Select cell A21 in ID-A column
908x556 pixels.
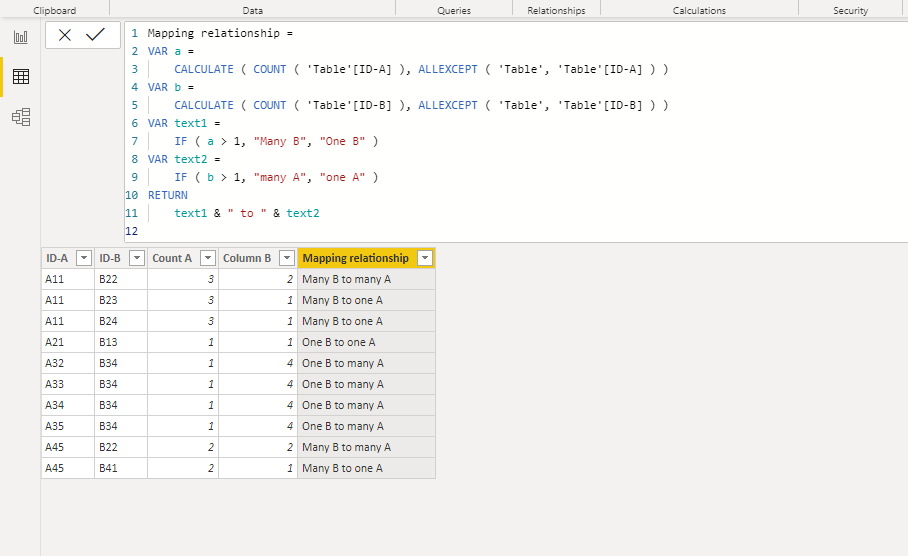pyautogui.click(x=68, y=342)
